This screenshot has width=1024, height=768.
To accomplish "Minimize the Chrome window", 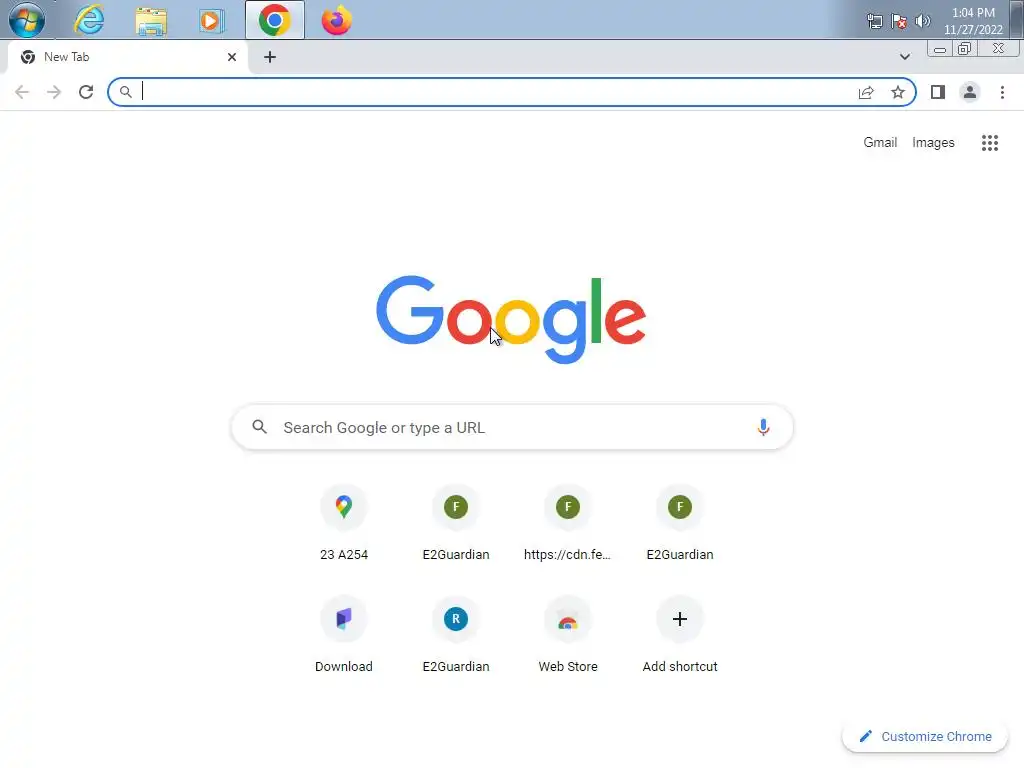I will (x=940, y=49).
